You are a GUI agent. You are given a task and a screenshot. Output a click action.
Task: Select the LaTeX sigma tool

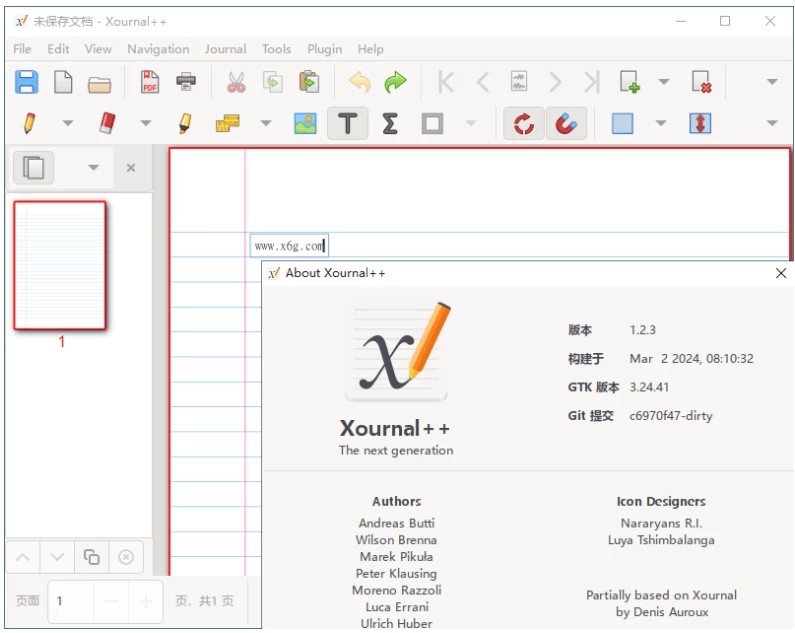click(x=390, y=123)
